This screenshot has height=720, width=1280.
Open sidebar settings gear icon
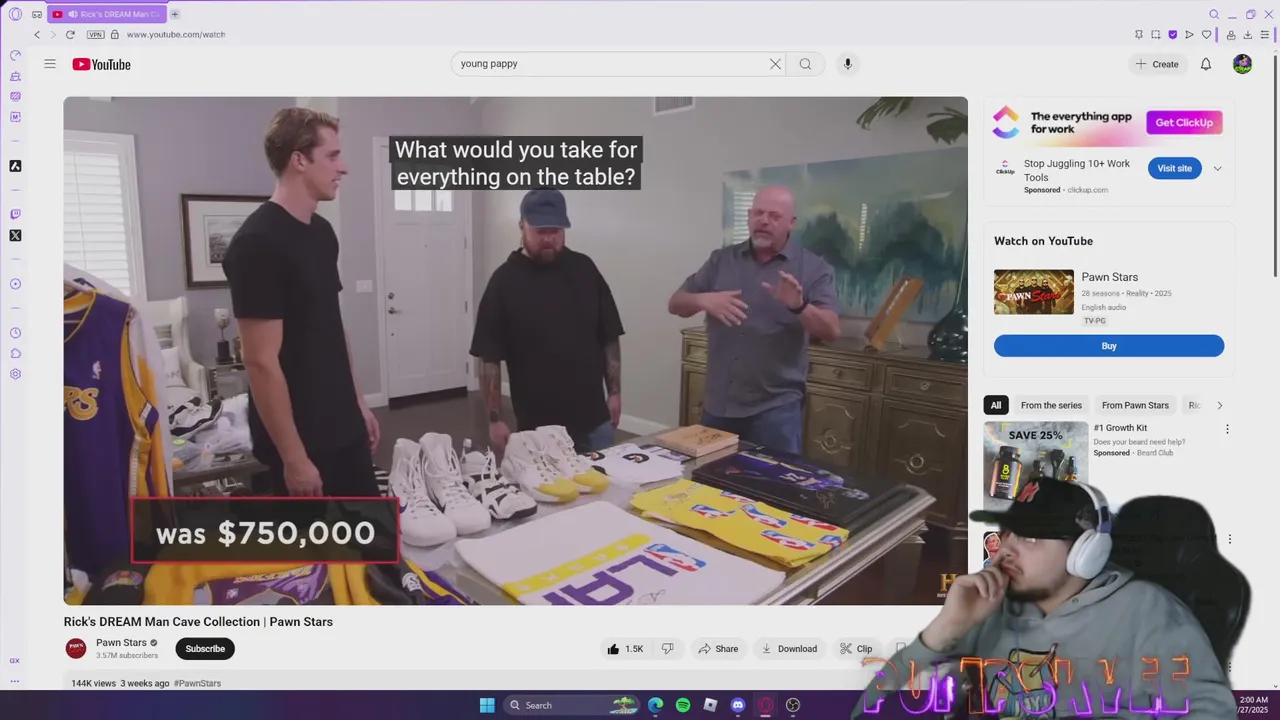point(15,374)
